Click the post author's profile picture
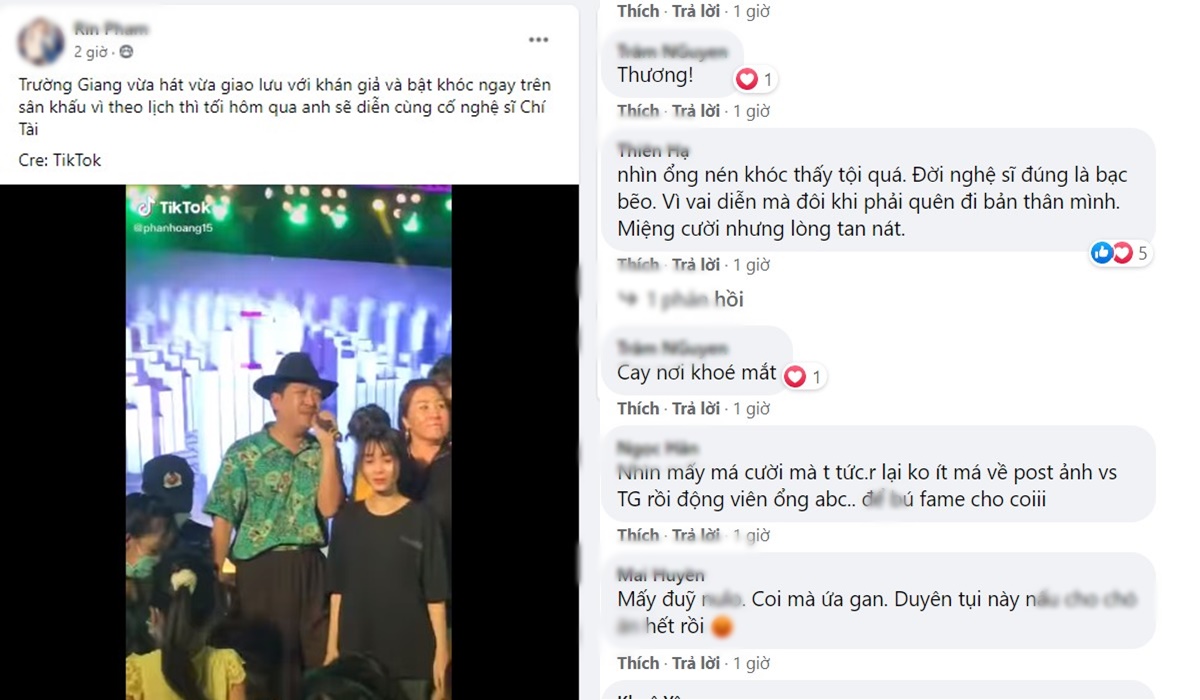The image size is (1200, 700). pyautogui.click(x=41, y=41)
